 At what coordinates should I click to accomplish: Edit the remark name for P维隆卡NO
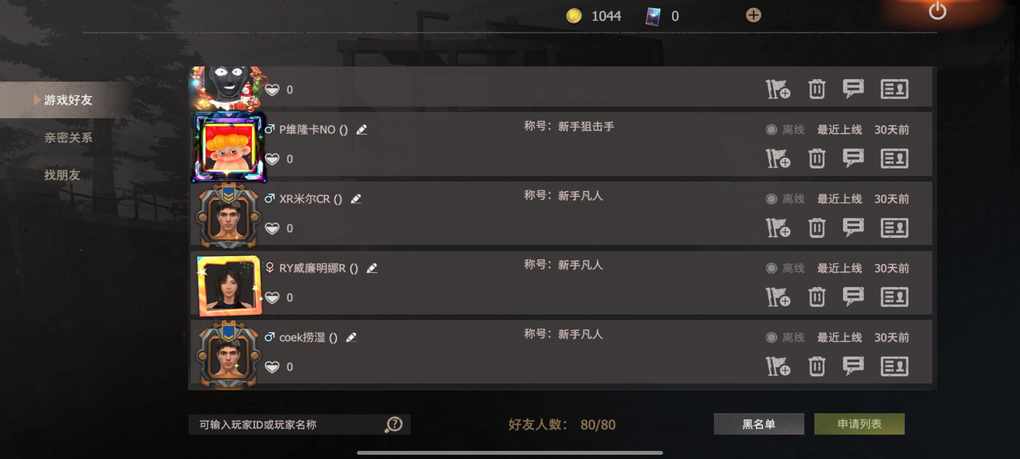pyautogui.click(x=362, y=130)
